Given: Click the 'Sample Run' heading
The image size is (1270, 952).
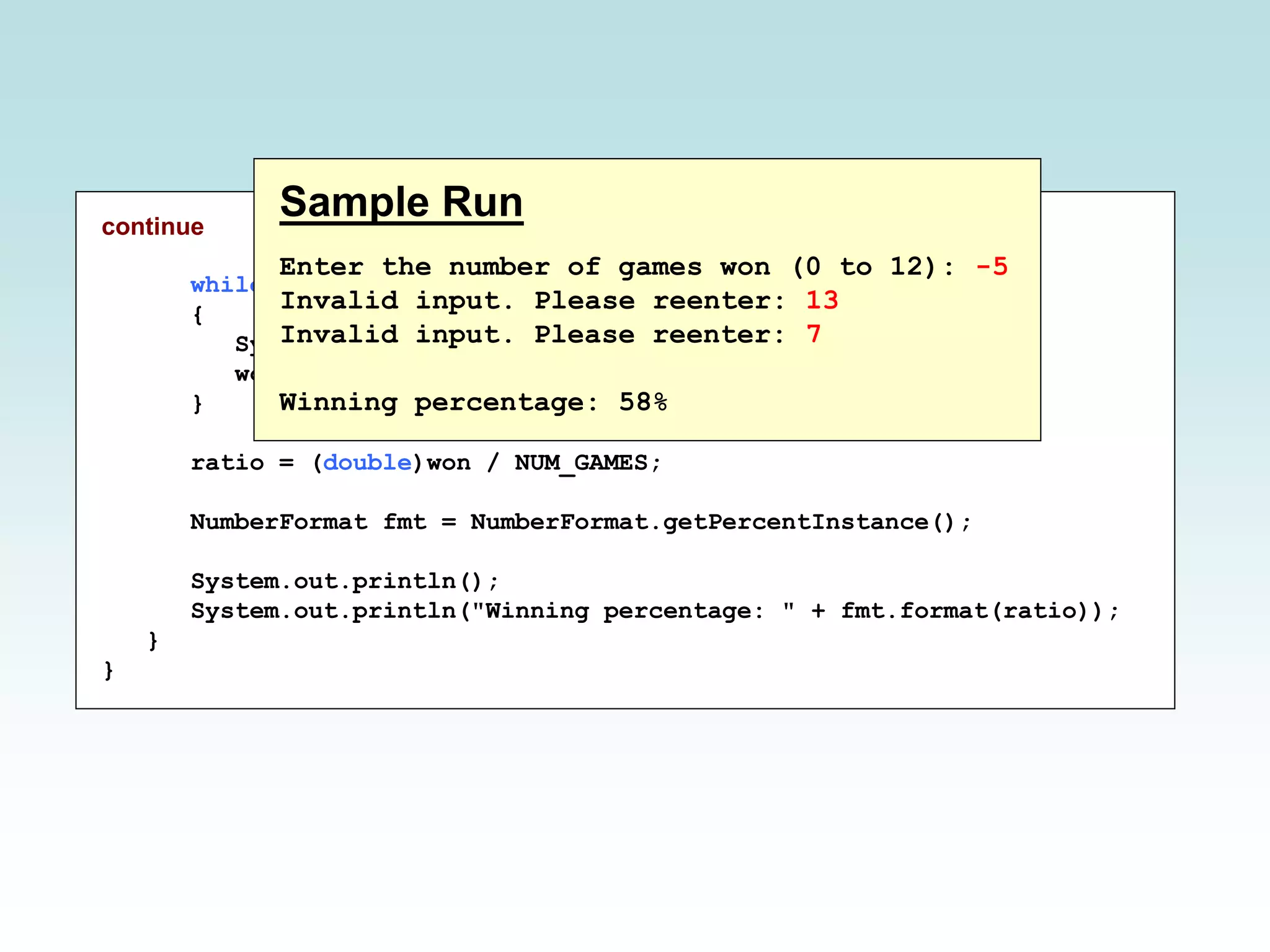Looking at the screenshot, I should point(401,203).
